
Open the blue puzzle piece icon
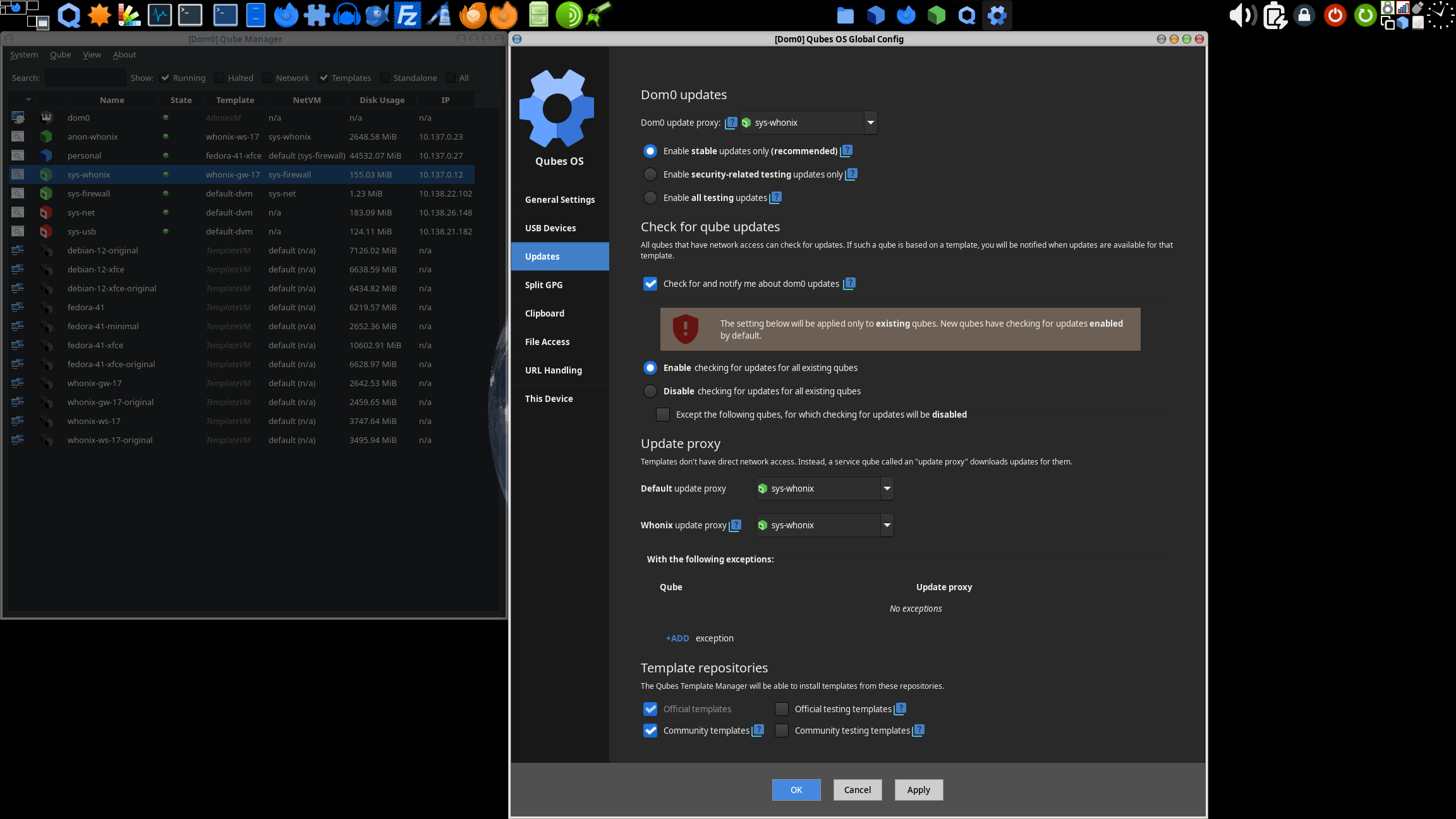(x=317, y=15)
